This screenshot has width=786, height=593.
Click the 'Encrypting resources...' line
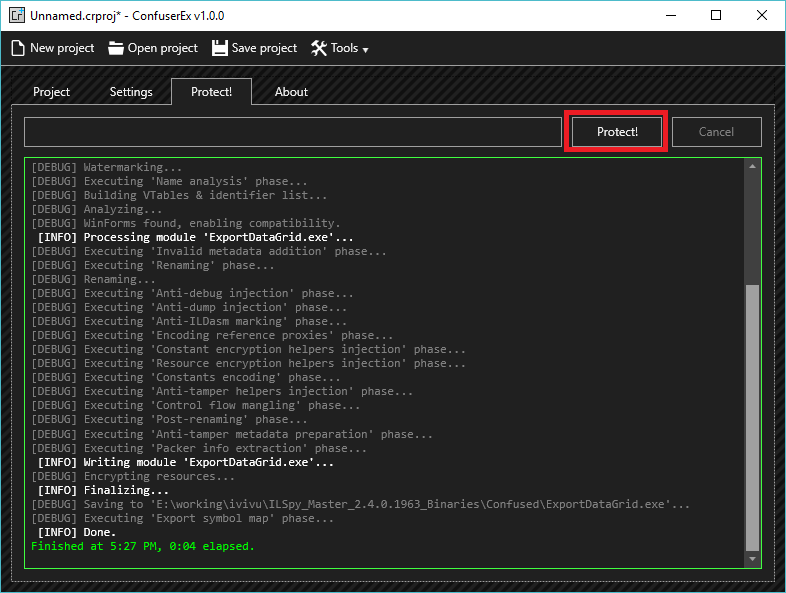point(133,476)
